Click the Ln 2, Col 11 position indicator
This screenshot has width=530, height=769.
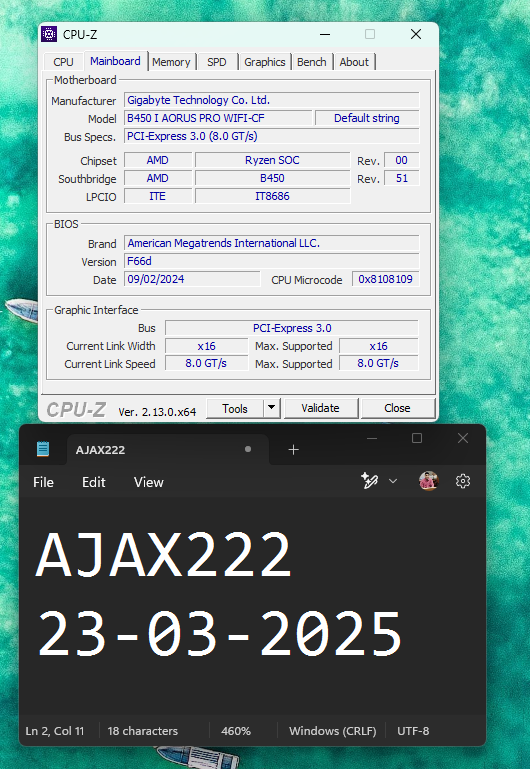(55, 731)
